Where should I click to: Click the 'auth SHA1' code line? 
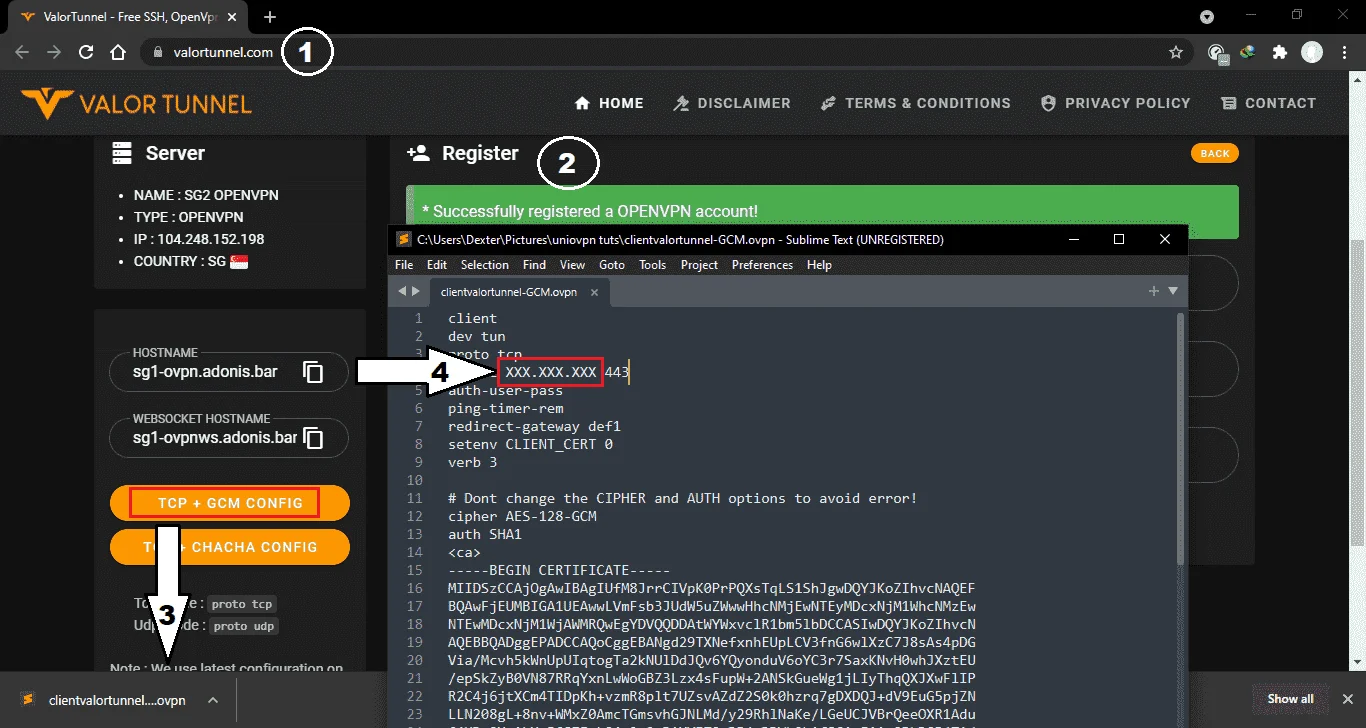pyautogui.click(x=484, y=534)
